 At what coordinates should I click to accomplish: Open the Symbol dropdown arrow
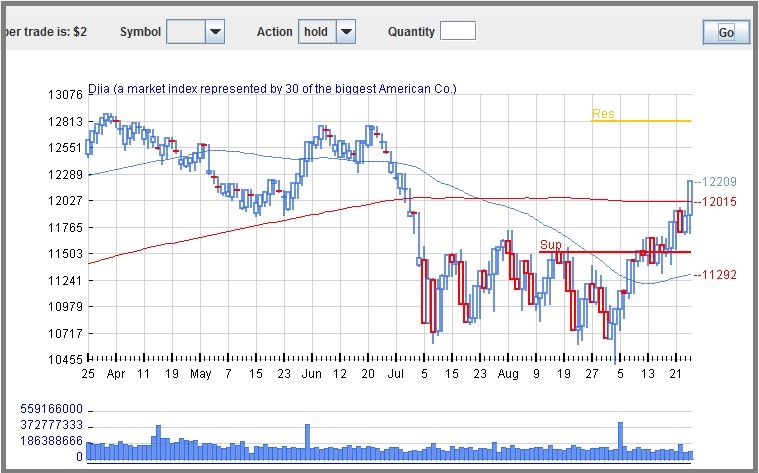(214, 32)
